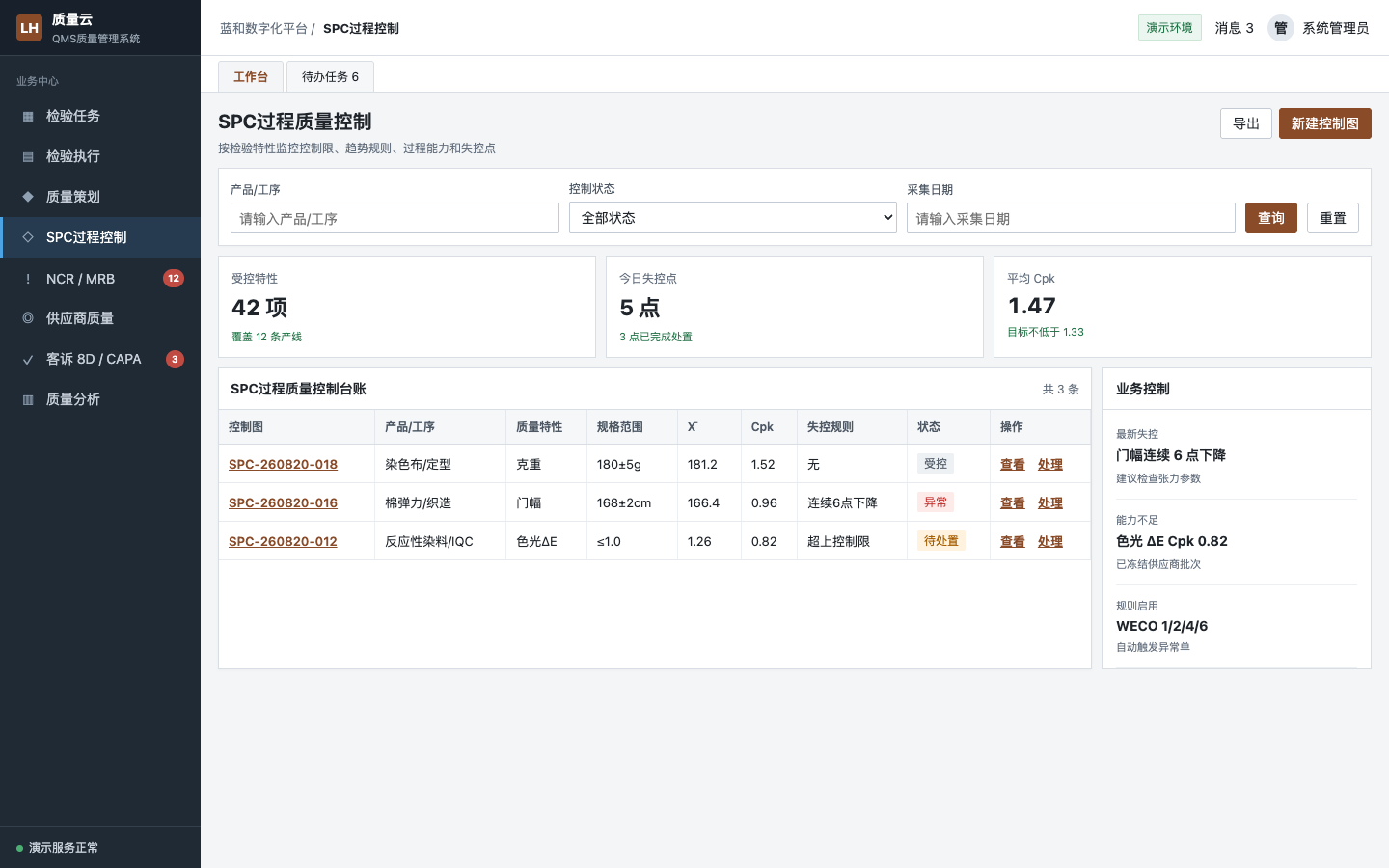Click the 查询 button
The image size is (1389, 868).
coord(1271,218)
